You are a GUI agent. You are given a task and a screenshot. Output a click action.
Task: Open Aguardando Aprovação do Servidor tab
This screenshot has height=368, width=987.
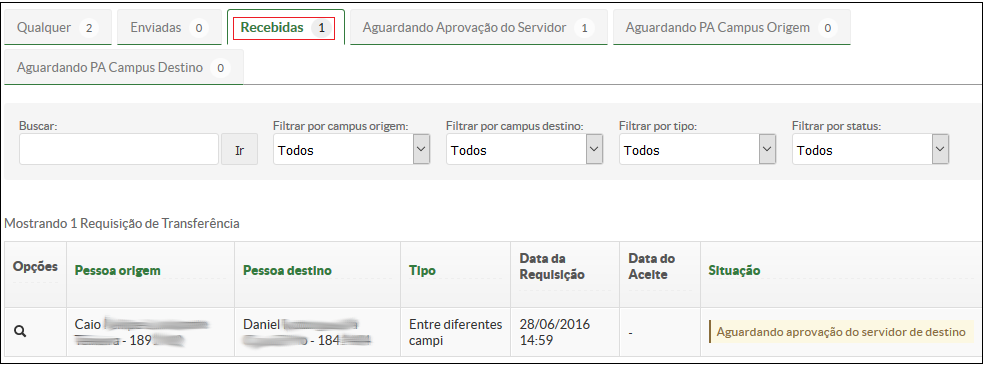478,28
